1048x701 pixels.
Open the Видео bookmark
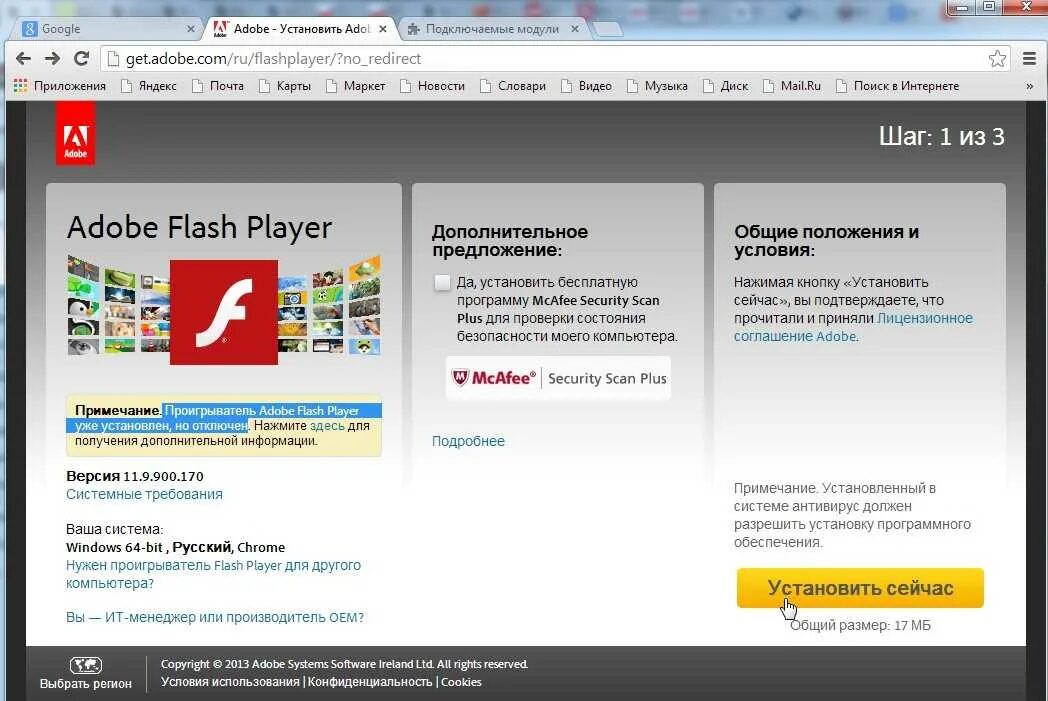[x=586, y=86]
